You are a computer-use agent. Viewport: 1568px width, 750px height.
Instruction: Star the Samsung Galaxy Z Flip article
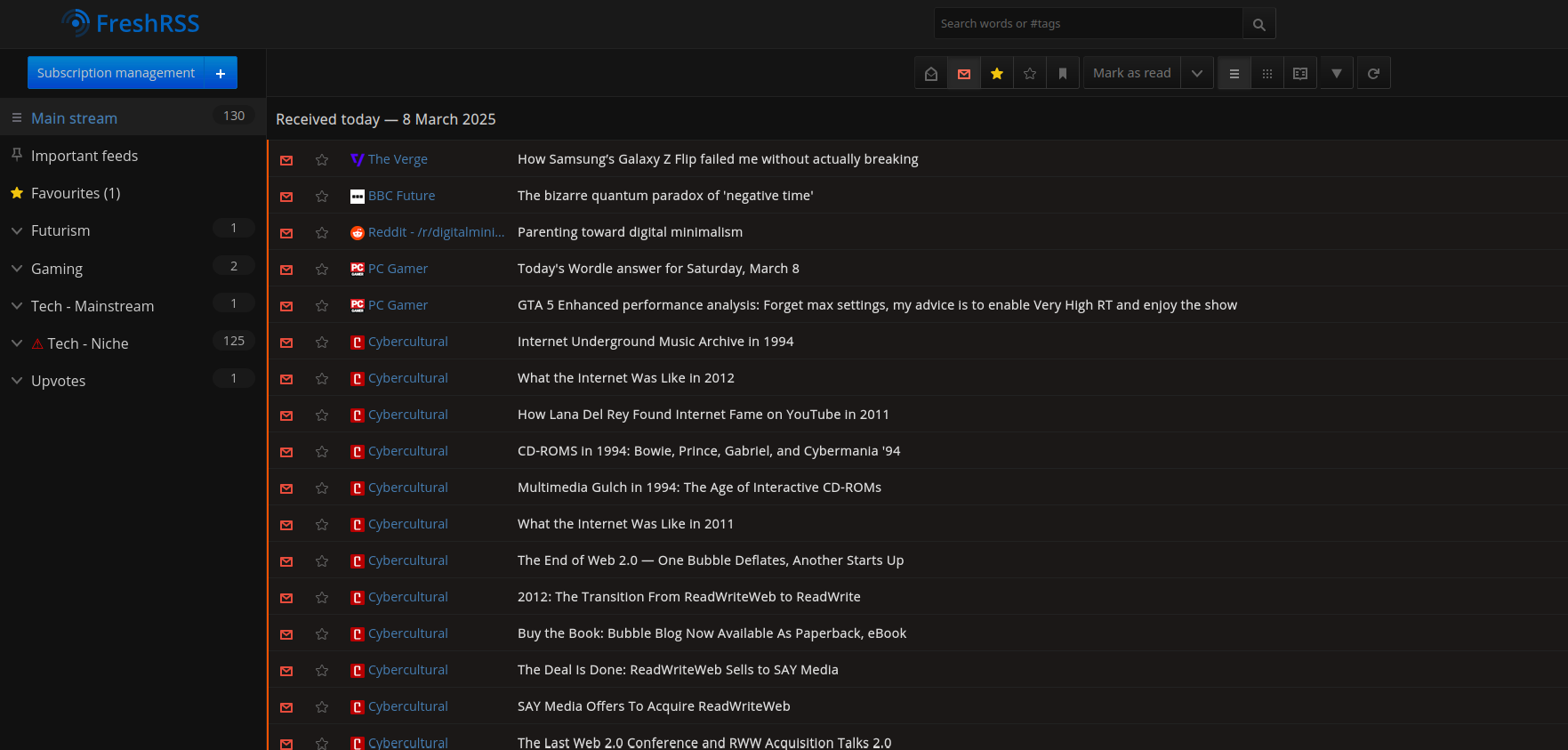(x=322, y=160)
